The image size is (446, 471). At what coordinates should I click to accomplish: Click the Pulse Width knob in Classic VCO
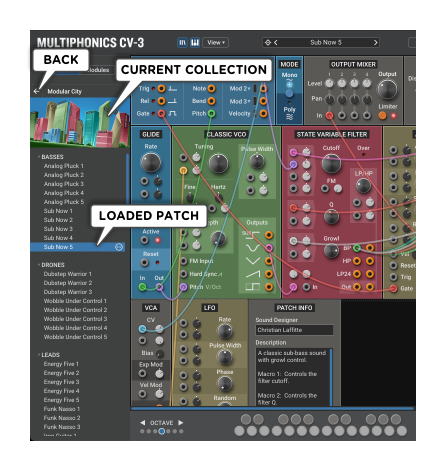coord(257,161)
